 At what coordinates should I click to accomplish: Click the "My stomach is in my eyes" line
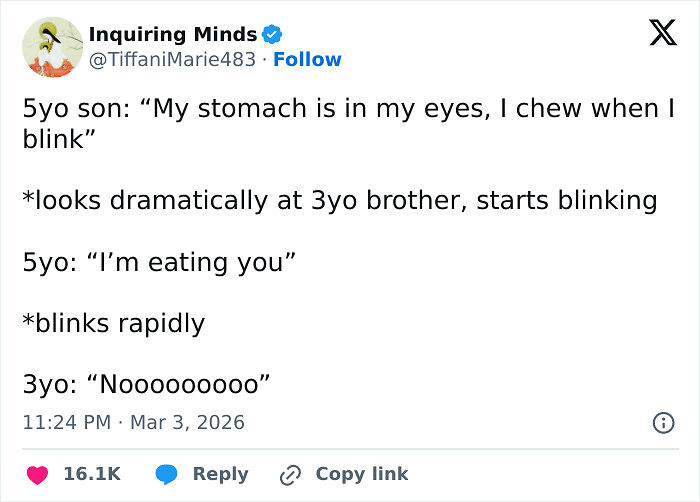pos(340,110)
